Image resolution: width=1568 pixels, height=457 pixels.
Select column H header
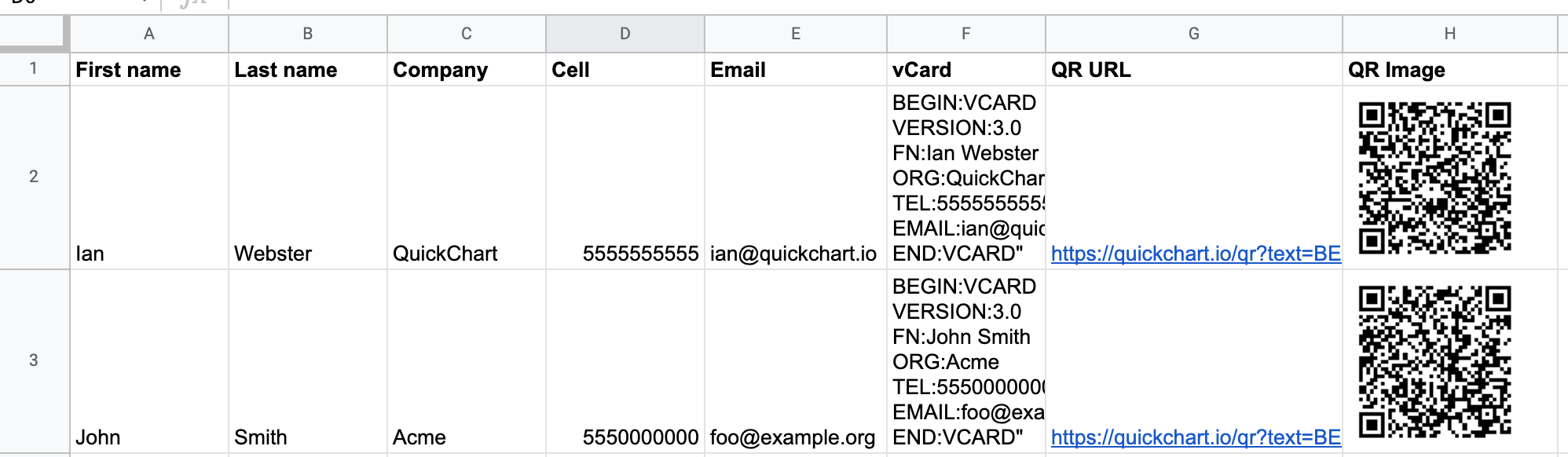click(x=1450, y=34)
